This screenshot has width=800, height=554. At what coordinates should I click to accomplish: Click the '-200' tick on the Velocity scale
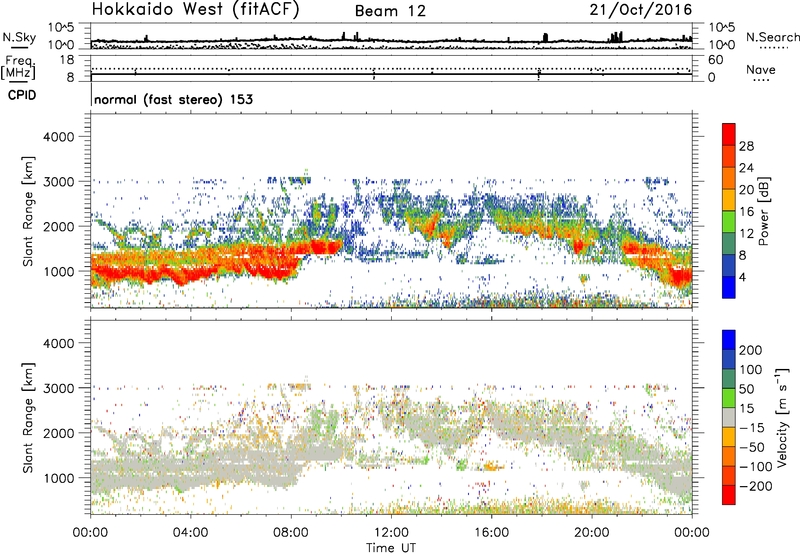click(755, 486)
